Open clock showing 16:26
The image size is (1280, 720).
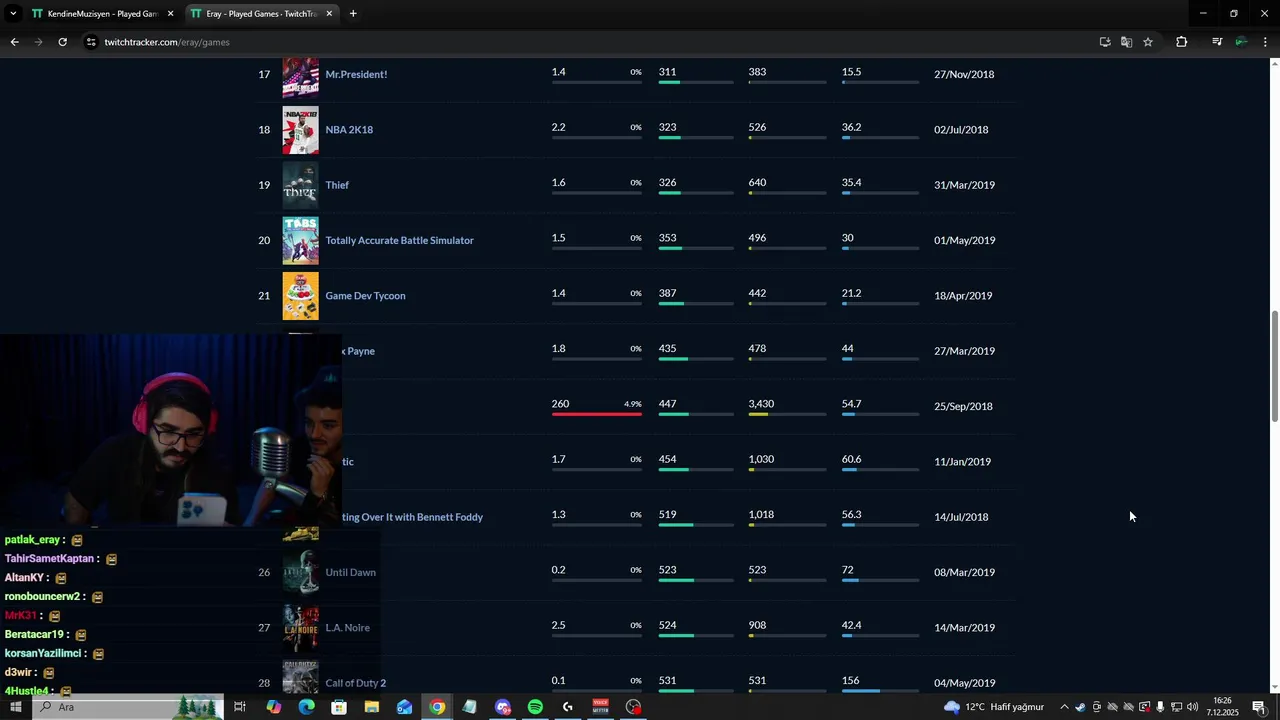pyautogui.click(x=1222, y=707)
